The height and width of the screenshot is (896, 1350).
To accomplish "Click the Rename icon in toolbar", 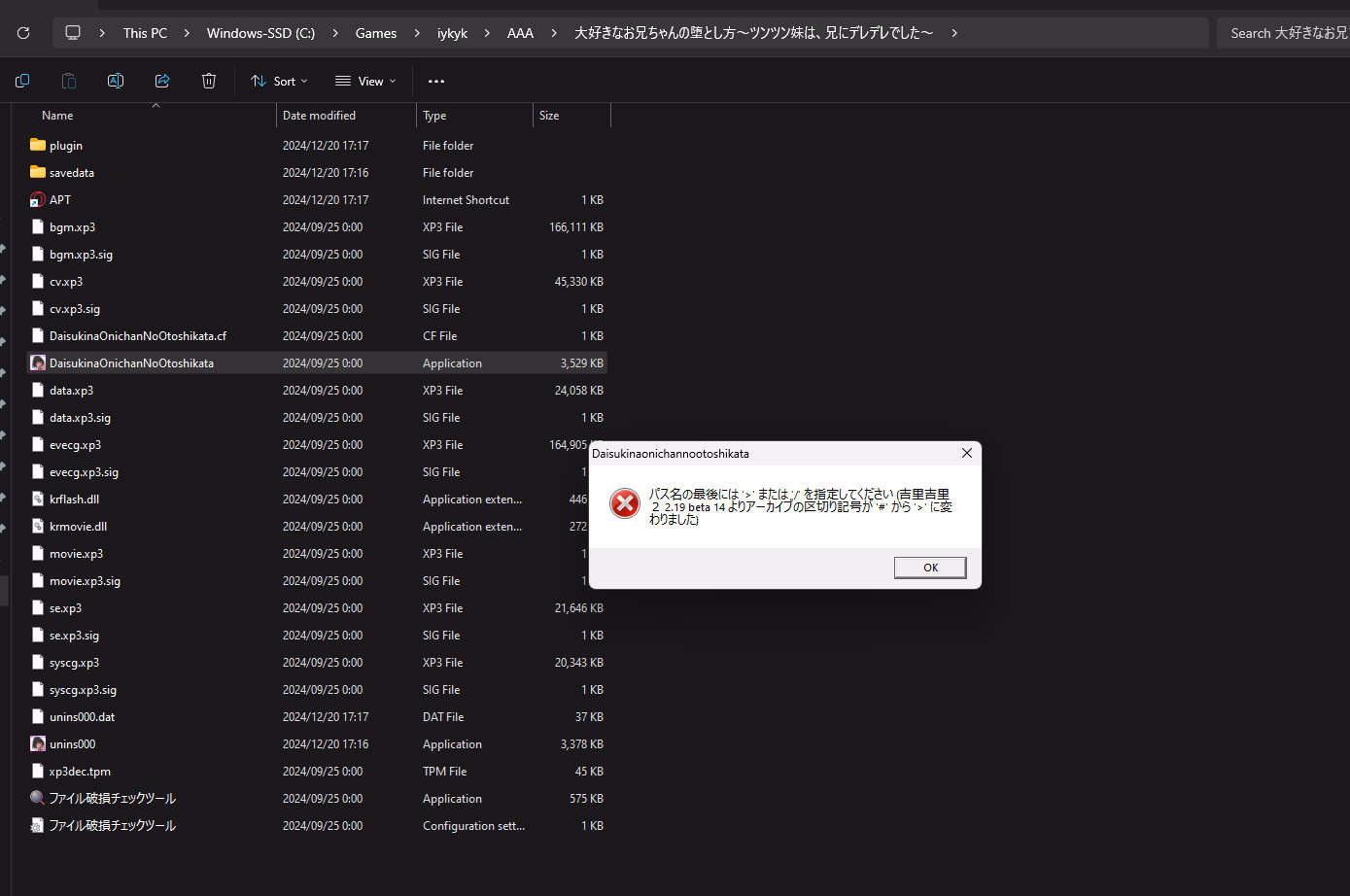I will (116, 81).
